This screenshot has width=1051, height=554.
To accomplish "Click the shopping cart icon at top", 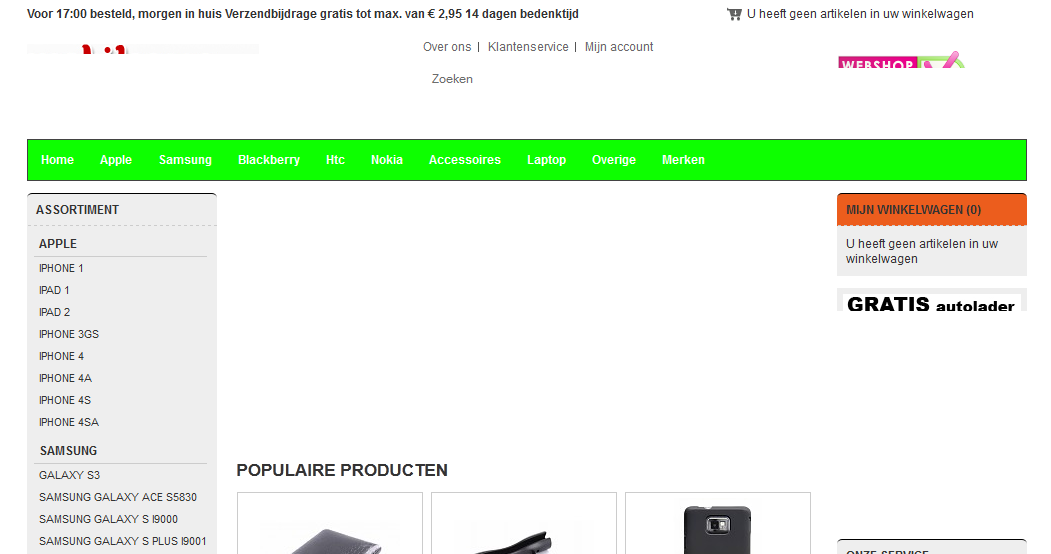I will tap(734, 14).
